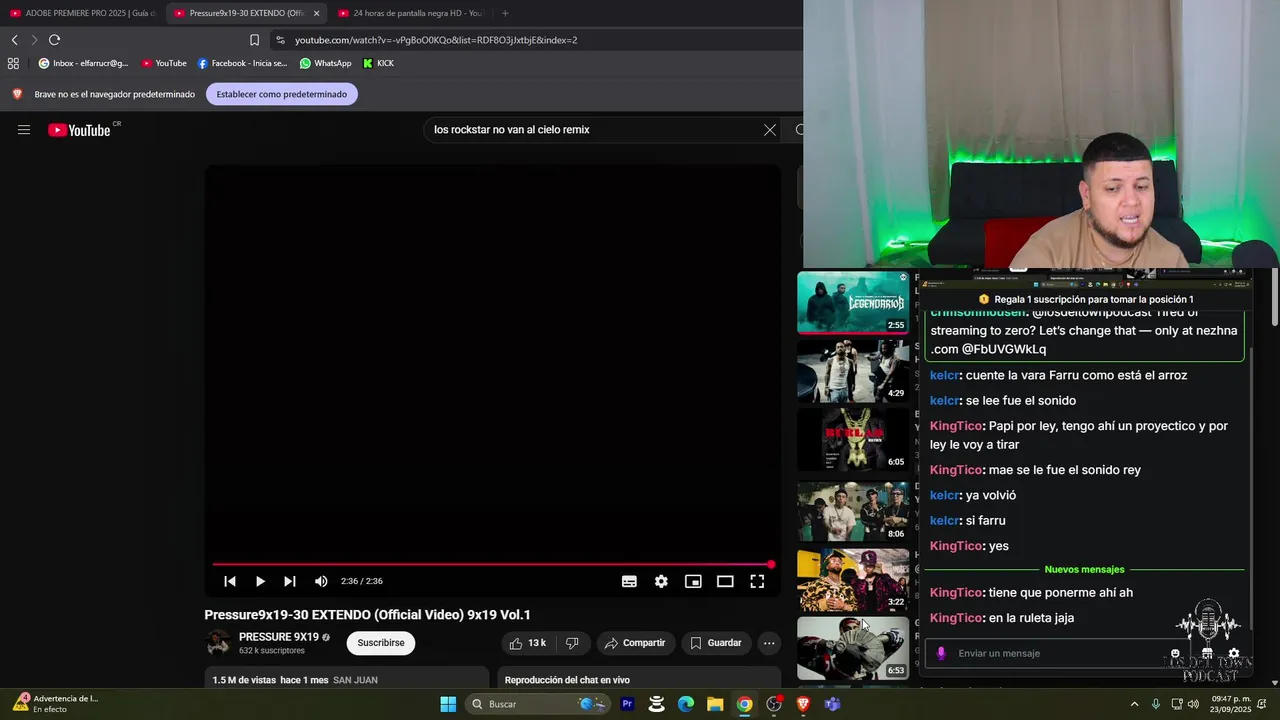The image size is (1280, 720).
Task: Like the video with 13 k likes
Action: tap(528, 643)
